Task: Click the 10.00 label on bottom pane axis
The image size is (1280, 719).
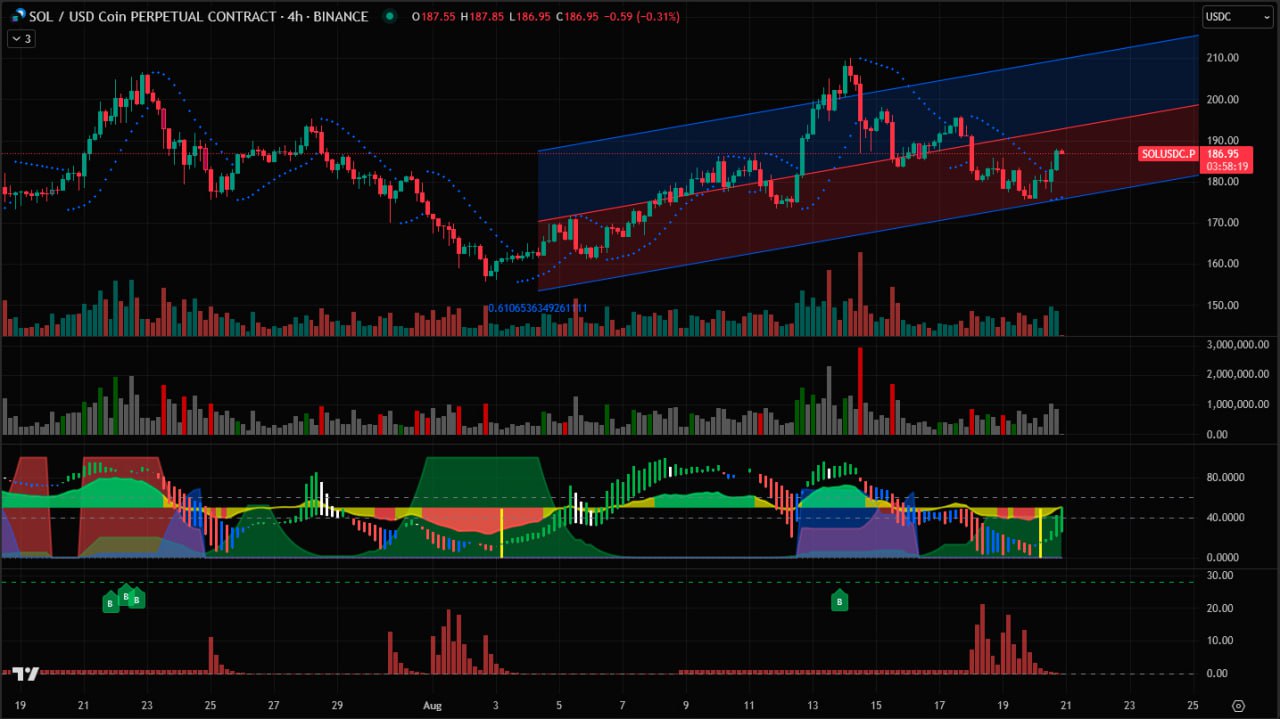Action: click(x=1220, y=640)
